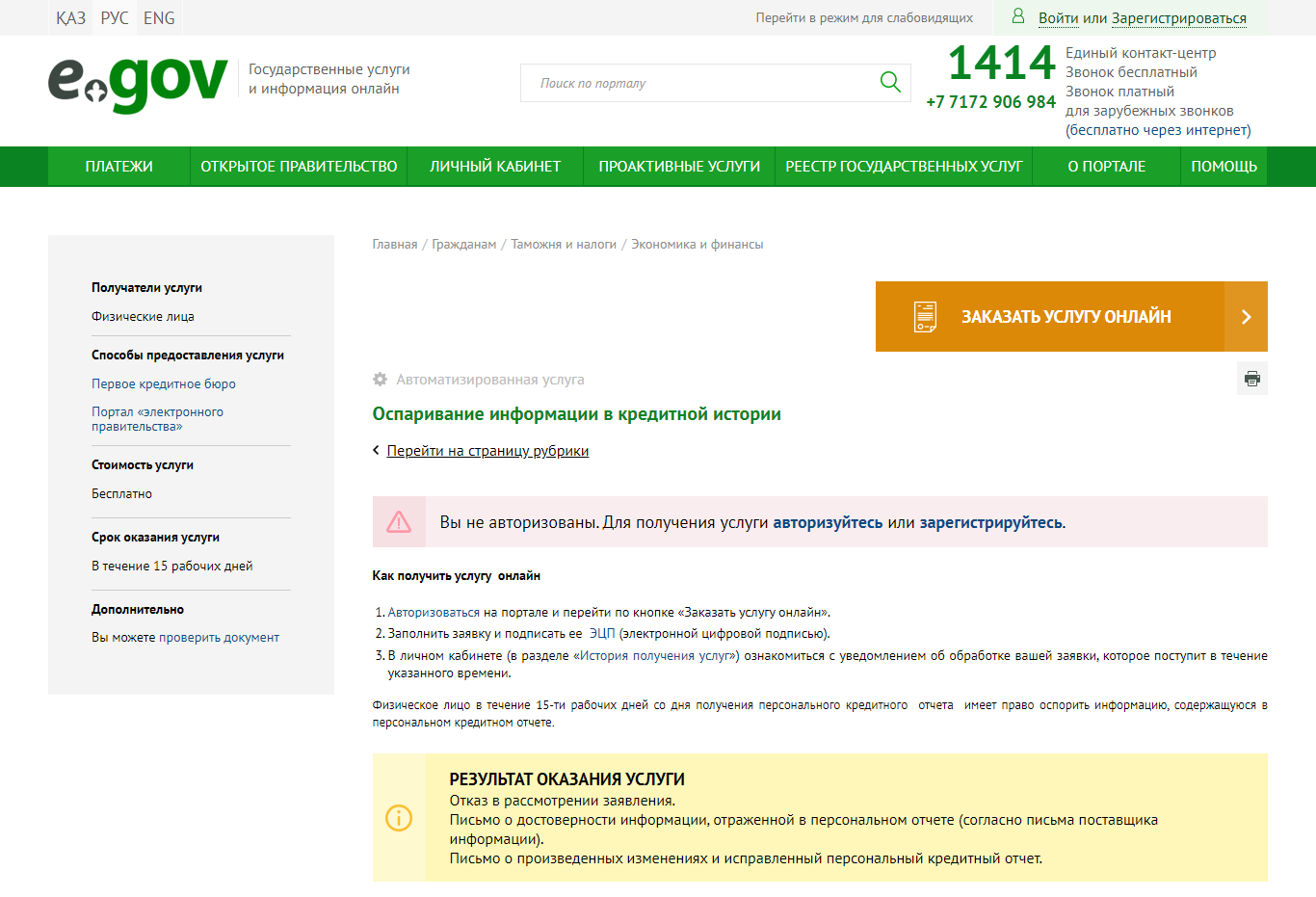The height and width of the screenshot is (897, 1316).
Task: Switch language to РУС
Action: [115, 18]
